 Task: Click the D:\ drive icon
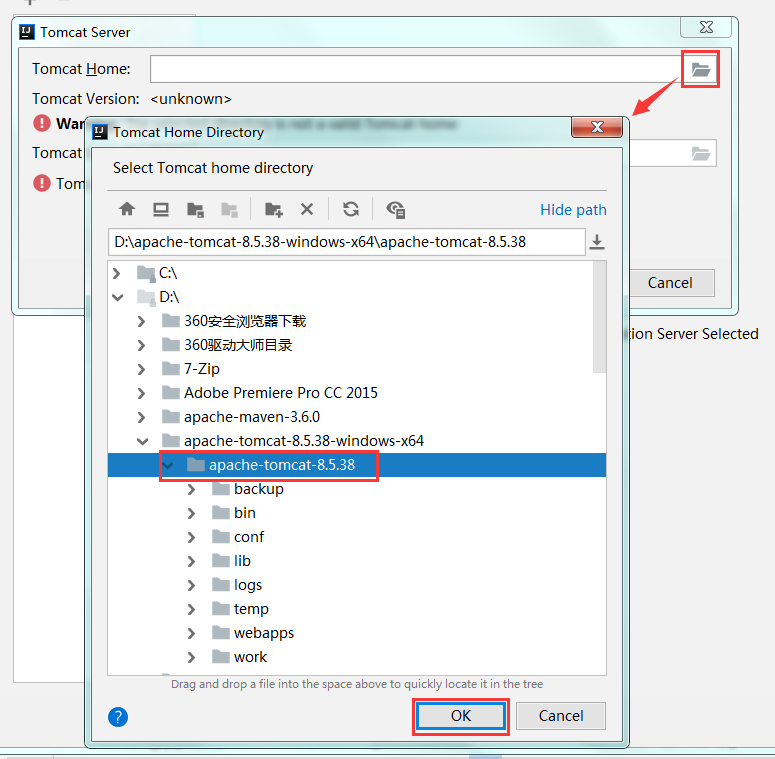click(x=146, y=296)
